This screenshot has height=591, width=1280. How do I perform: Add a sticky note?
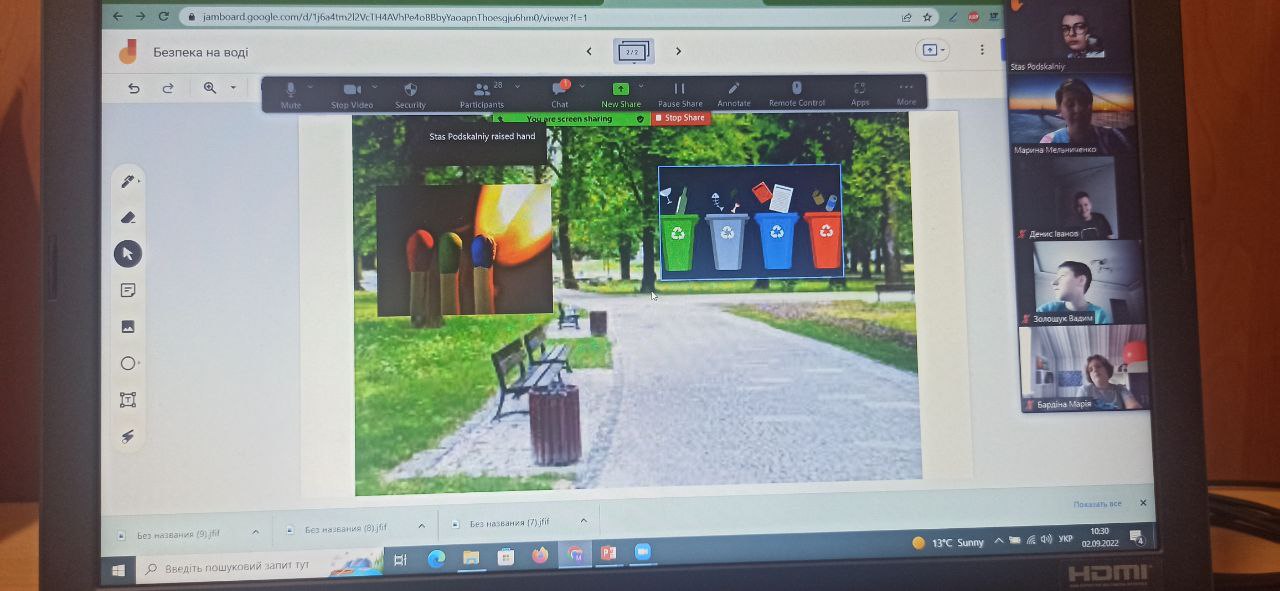128,290
